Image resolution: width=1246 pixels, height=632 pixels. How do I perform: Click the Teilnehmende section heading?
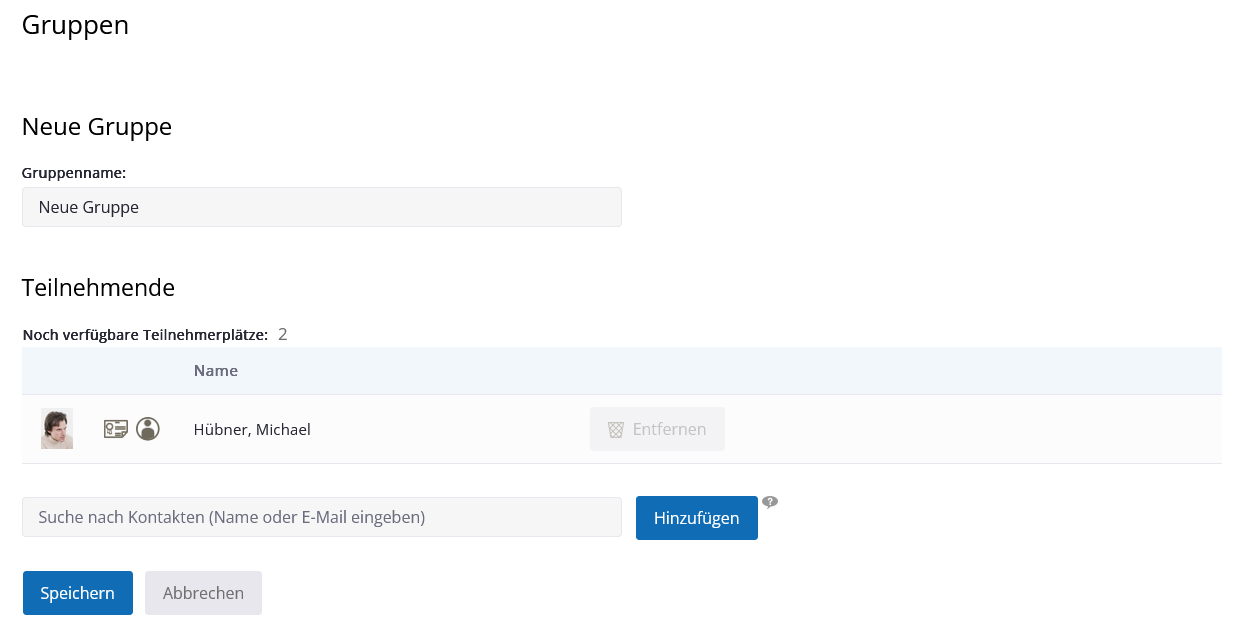coord(98,288)
